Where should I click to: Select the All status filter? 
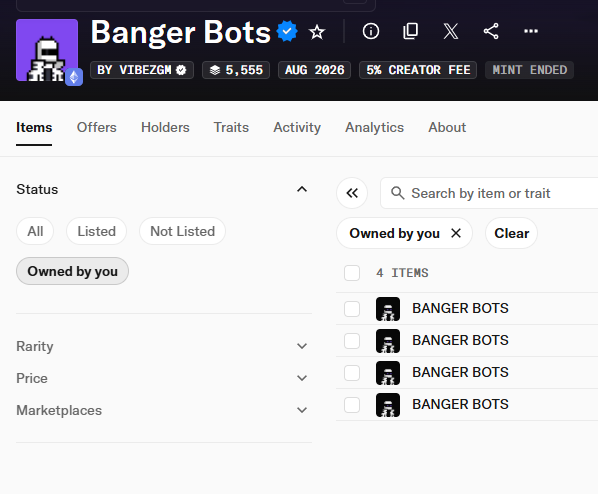[x=35, y=231]
